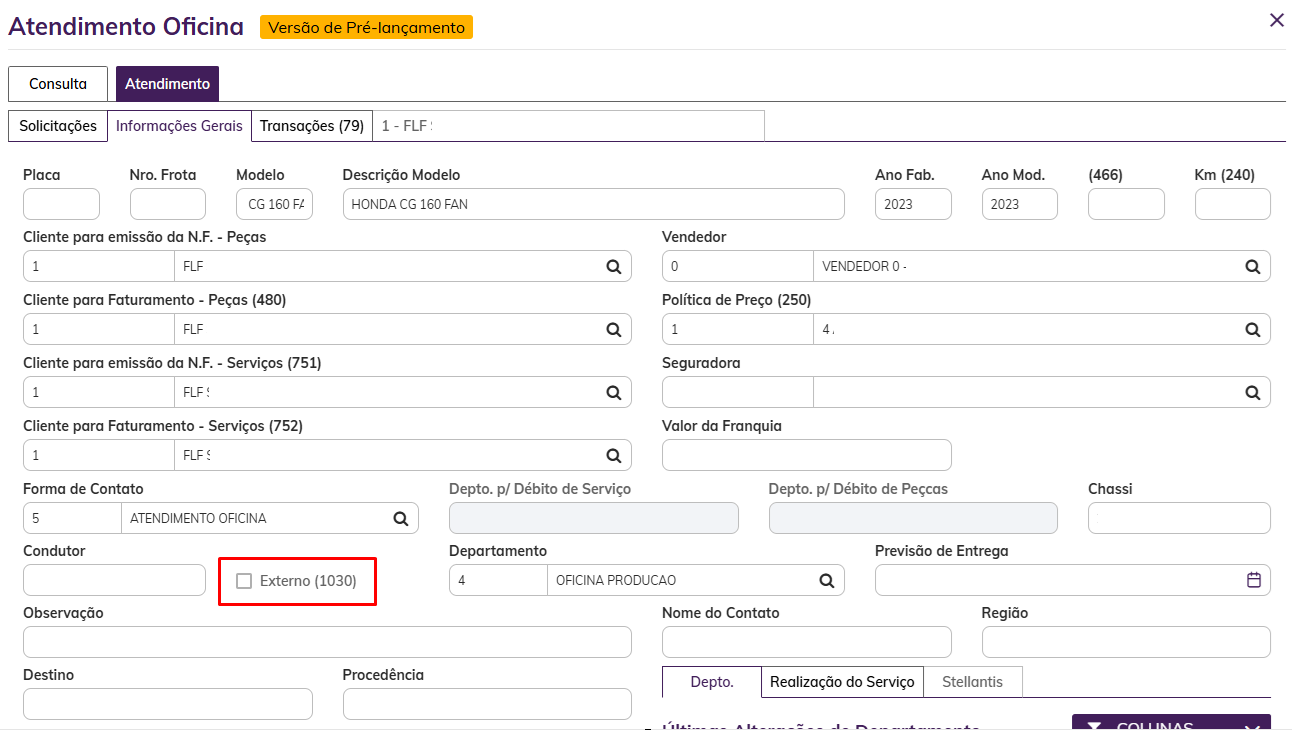
Task: Click search icon in Vendedor field
Action: [1252, 267]
